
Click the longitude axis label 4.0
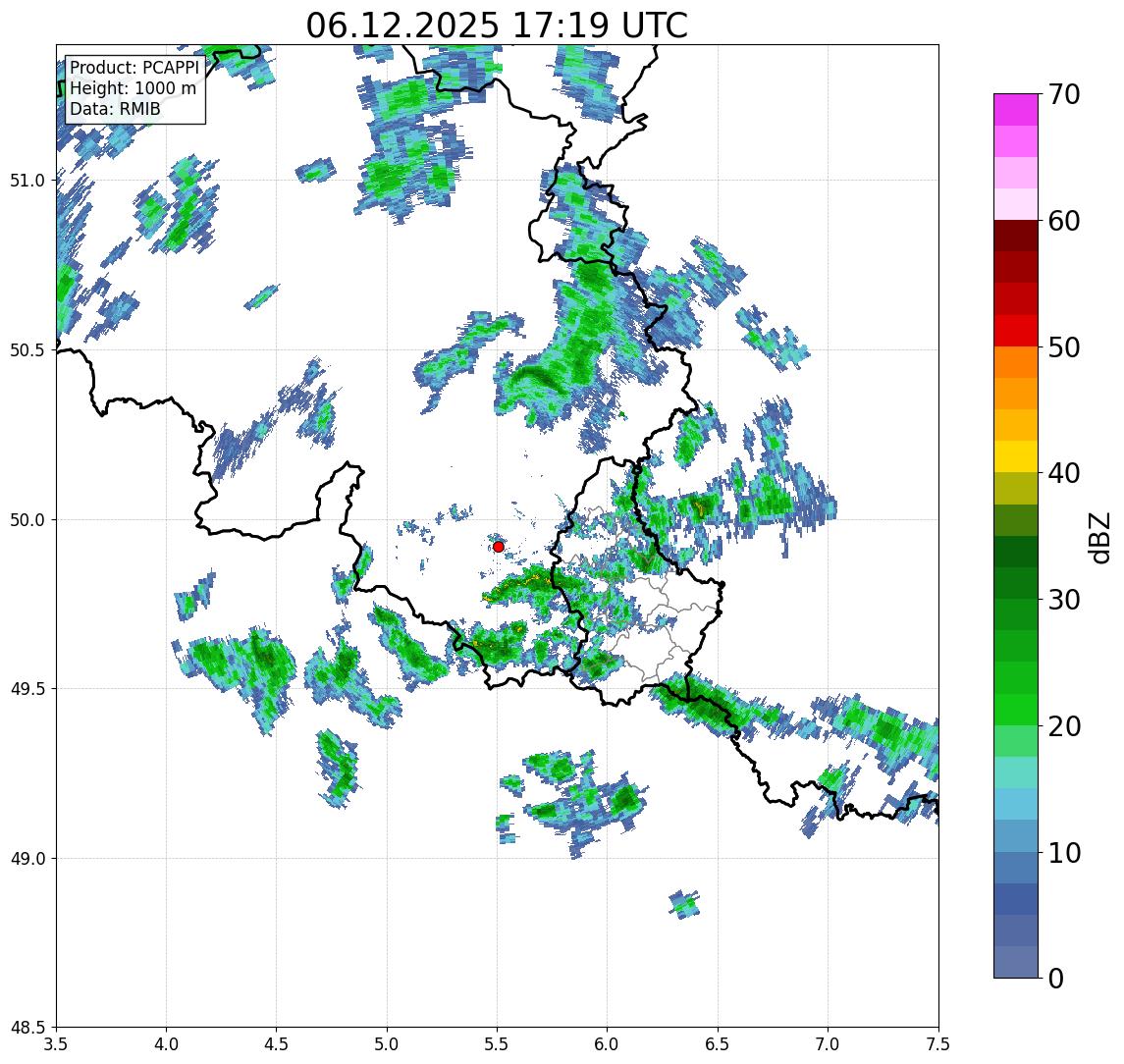tap(166, 1044)
